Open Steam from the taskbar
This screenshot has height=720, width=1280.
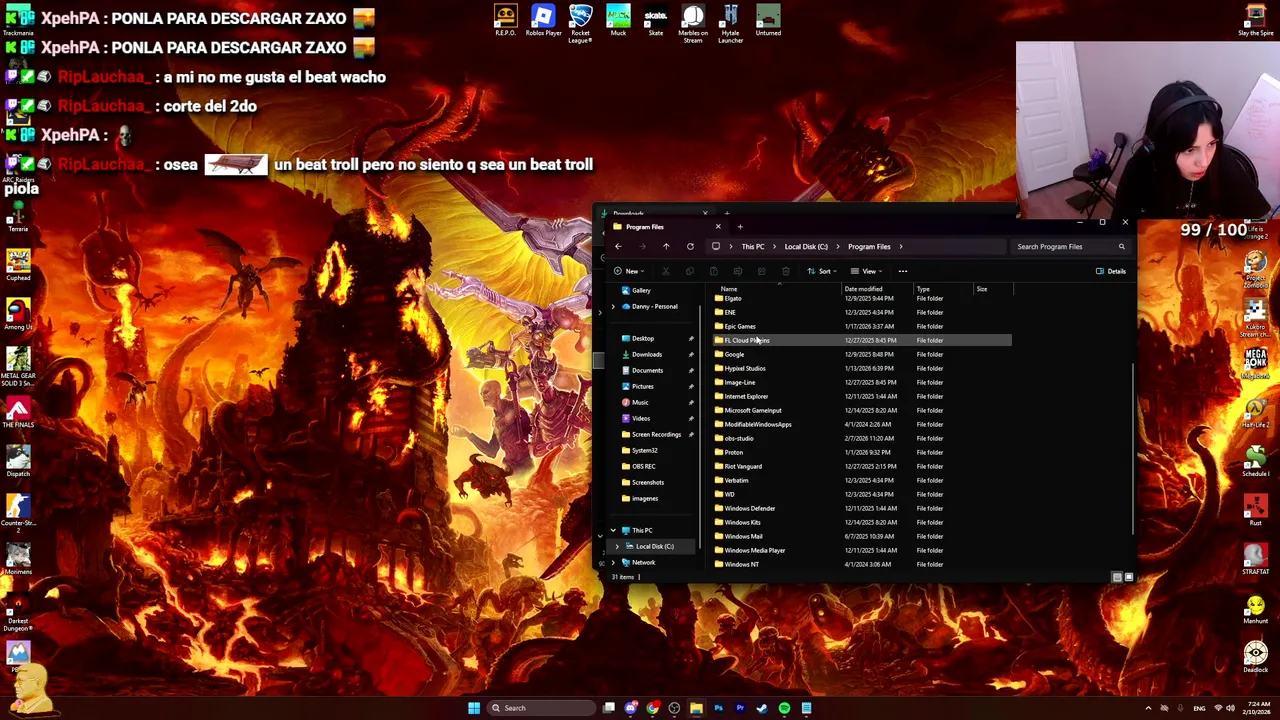point(762,708)
